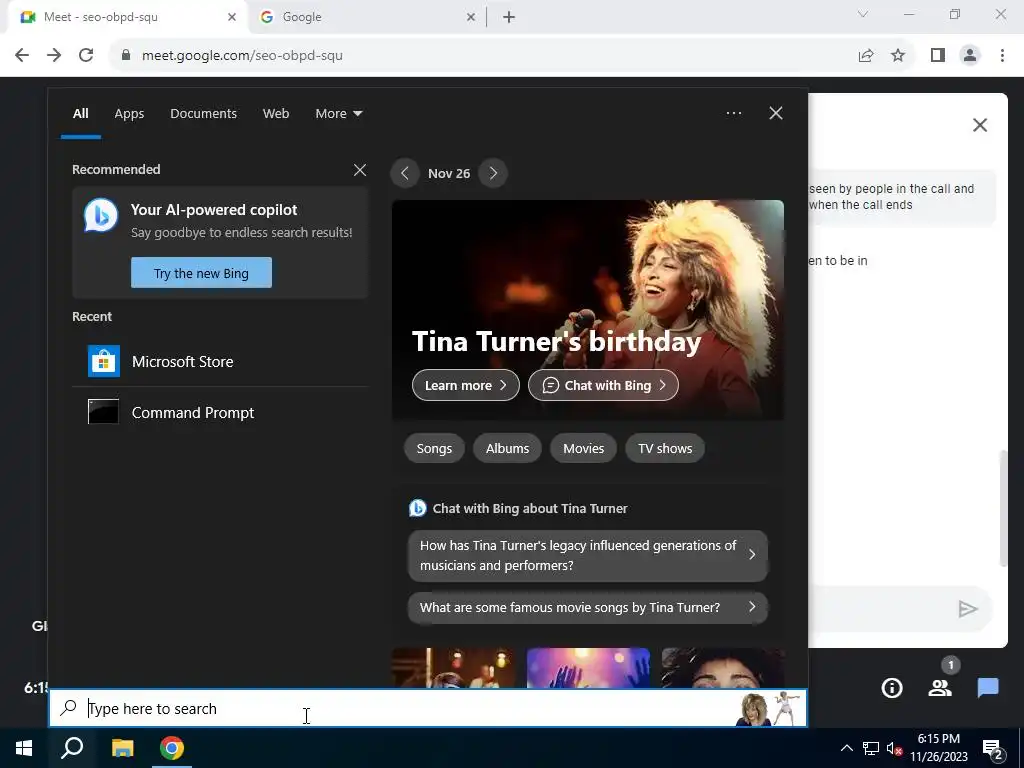Open question about famous movie songs
Viewport: 1024px width, 768px height.
(x=588, y=608)
